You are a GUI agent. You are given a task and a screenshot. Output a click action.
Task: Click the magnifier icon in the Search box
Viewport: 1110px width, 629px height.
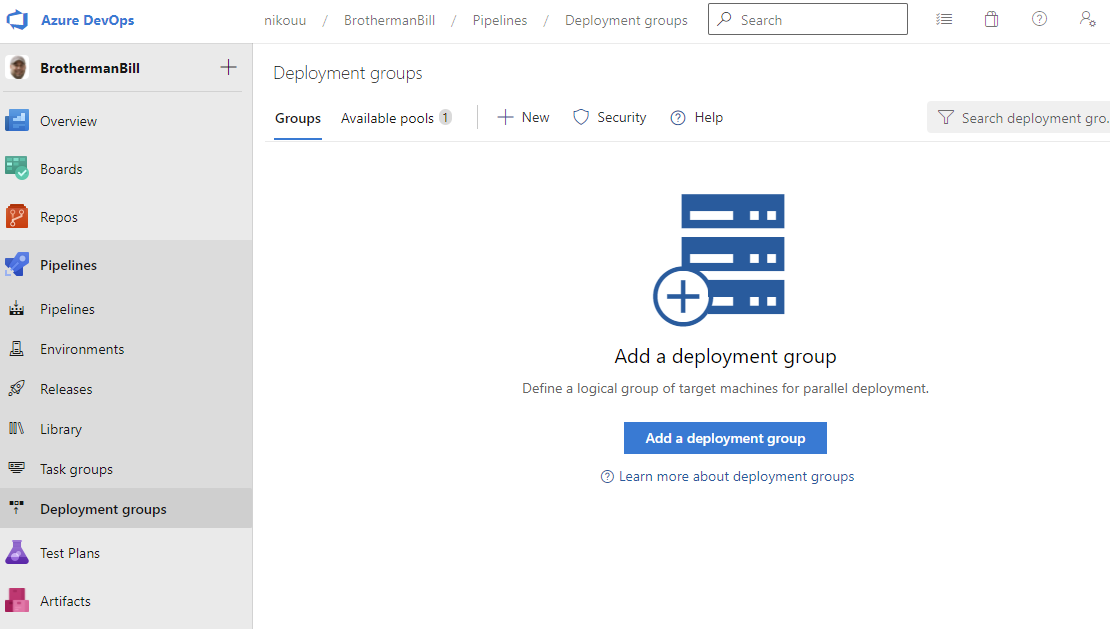click(x=724, y=19)
